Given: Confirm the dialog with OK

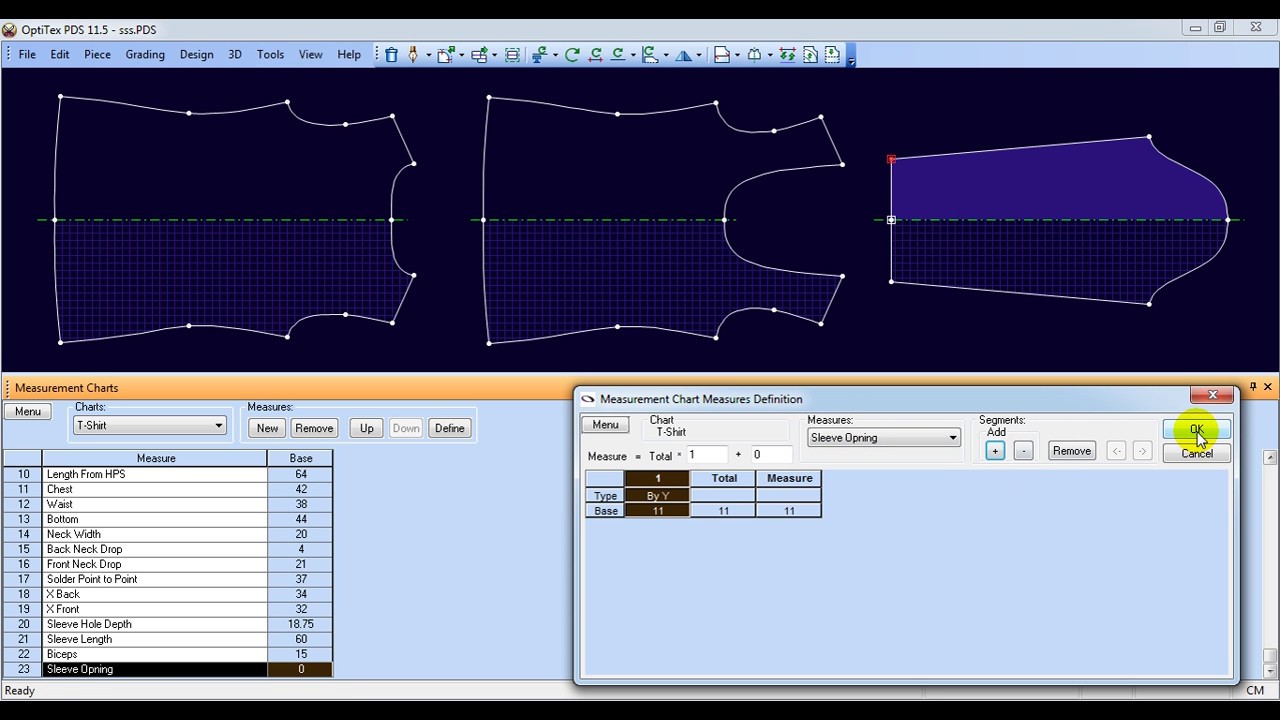Looking at the screenshot, I should [x=1197, y=429].
